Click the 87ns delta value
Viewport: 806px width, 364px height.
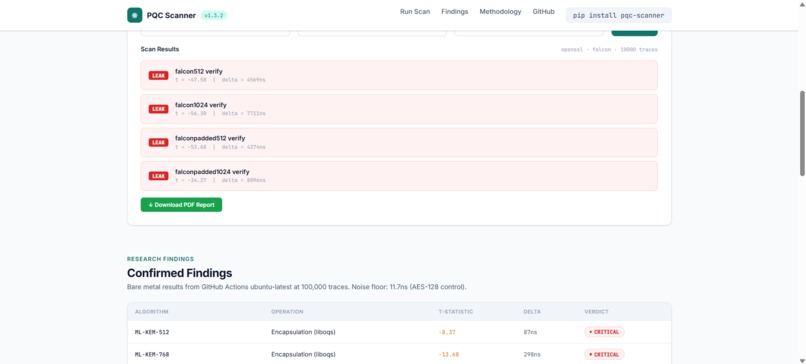click(530, 332)
